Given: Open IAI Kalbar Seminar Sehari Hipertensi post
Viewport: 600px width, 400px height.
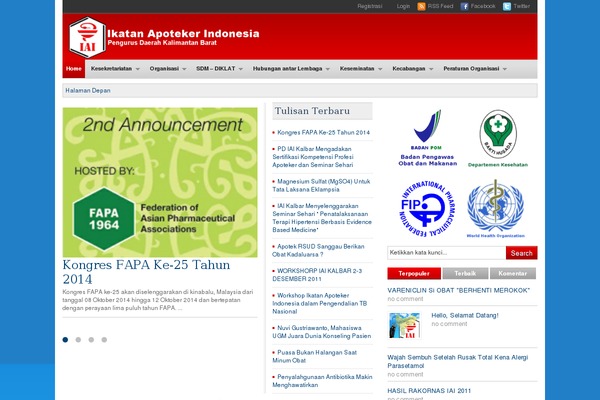Looking at the screenshot, I should (322, 218).
